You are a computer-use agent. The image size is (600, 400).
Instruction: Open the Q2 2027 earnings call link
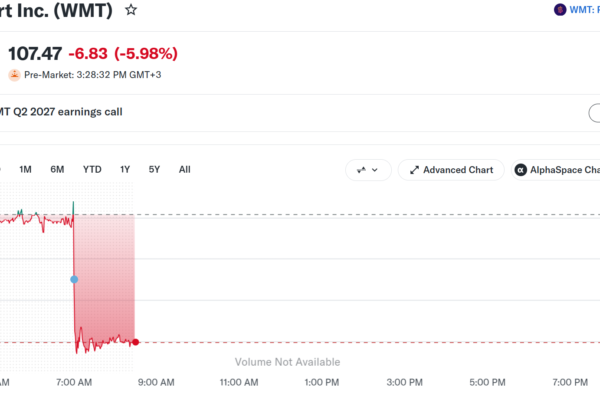61,112
